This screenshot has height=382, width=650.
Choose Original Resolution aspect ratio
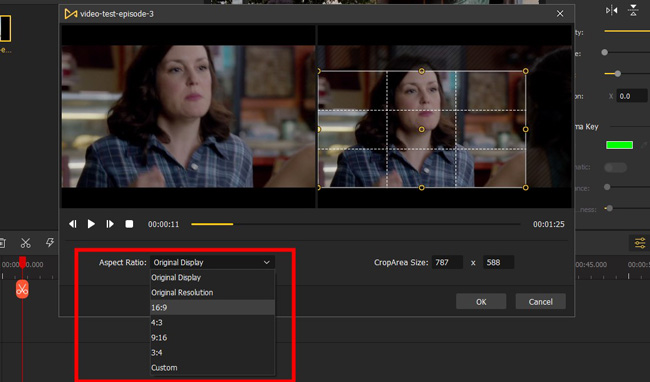[212, 293]
